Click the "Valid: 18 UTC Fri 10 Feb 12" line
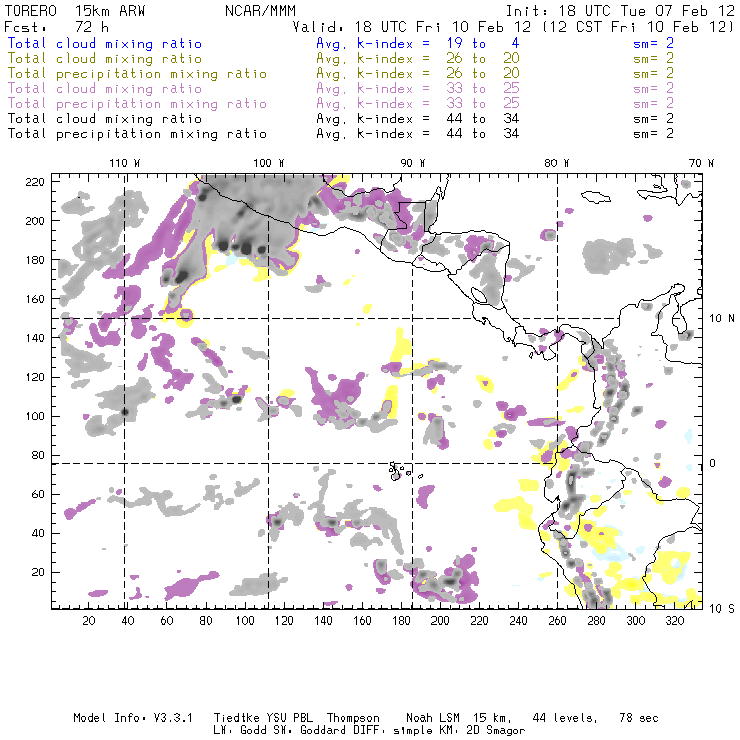The width and height of the screenshot is (740, 740). (412, 27)
